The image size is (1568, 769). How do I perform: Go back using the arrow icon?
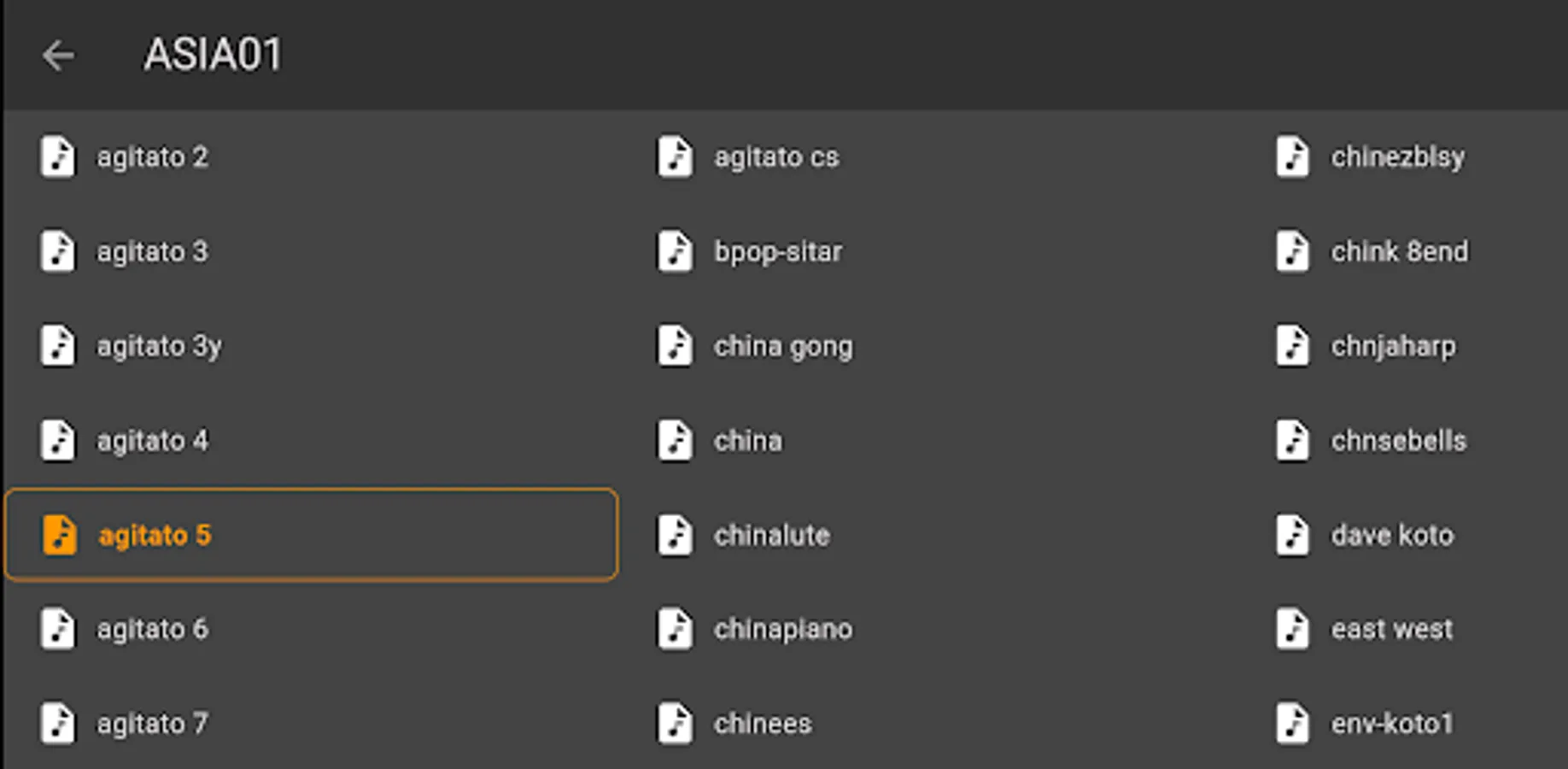pos(58,56)
